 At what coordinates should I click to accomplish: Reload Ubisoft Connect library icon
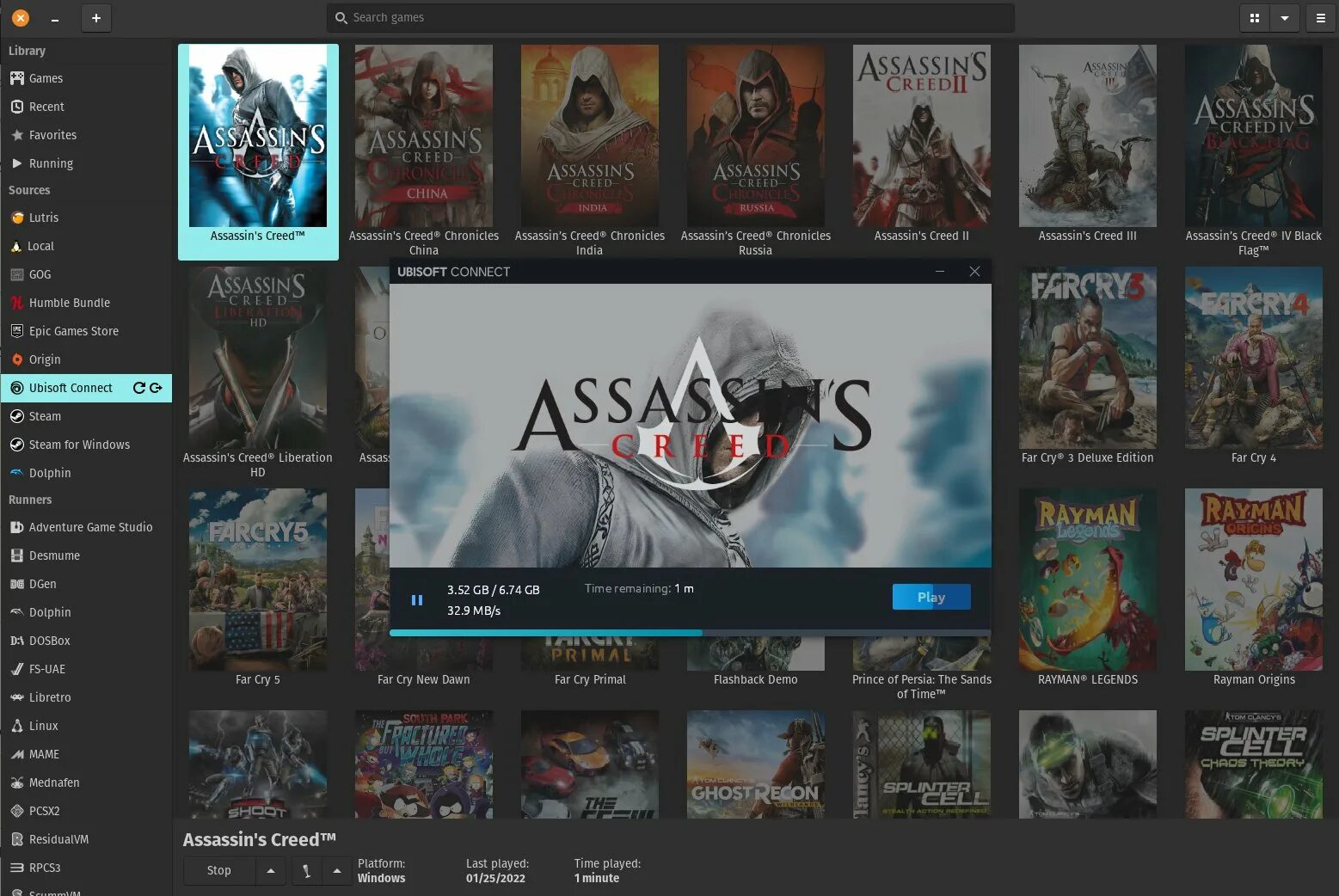click(x=139, y=388)
